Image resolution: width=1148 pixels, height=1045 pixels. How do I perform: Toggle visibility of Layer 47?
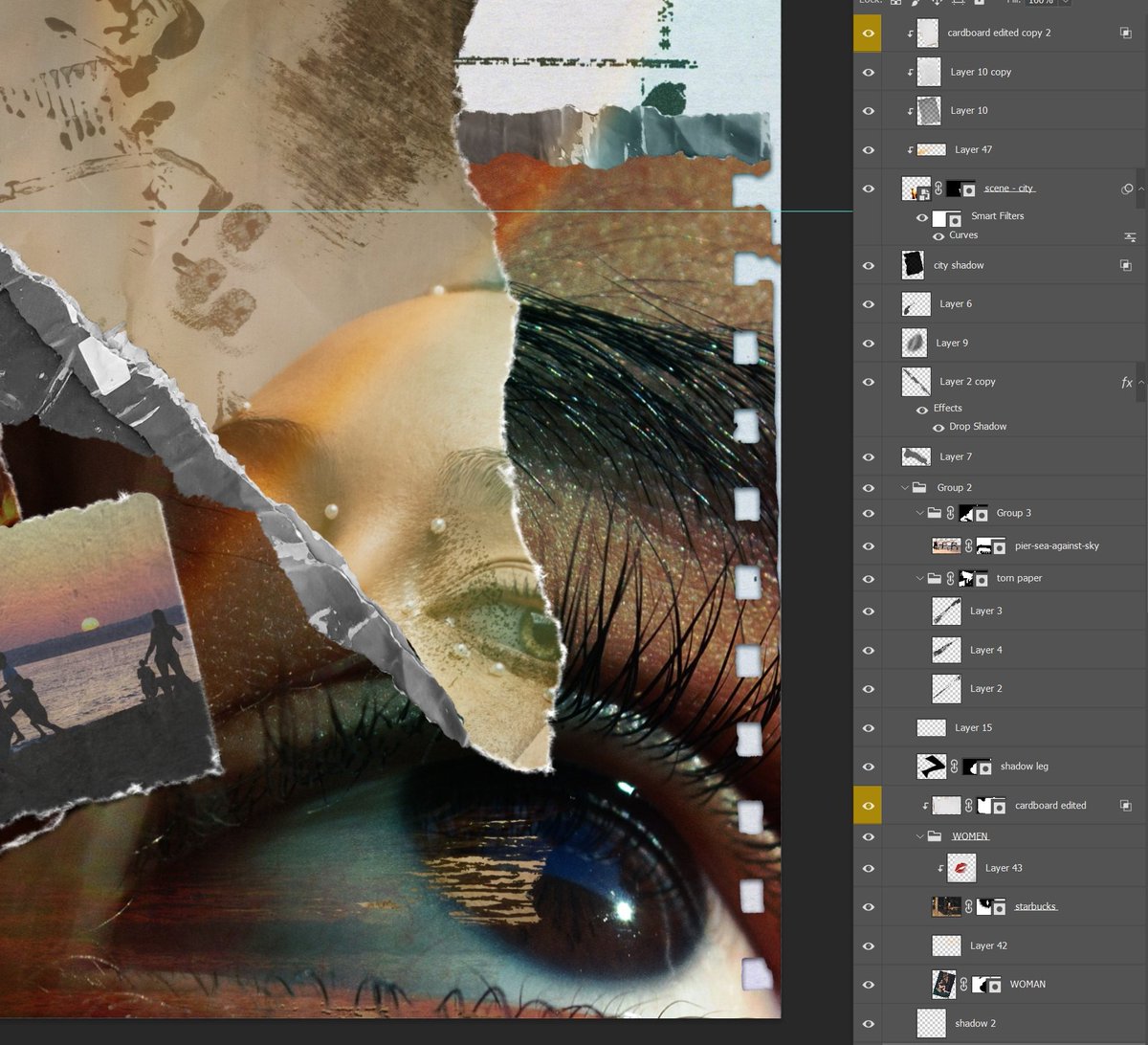(x=869, y=149)
